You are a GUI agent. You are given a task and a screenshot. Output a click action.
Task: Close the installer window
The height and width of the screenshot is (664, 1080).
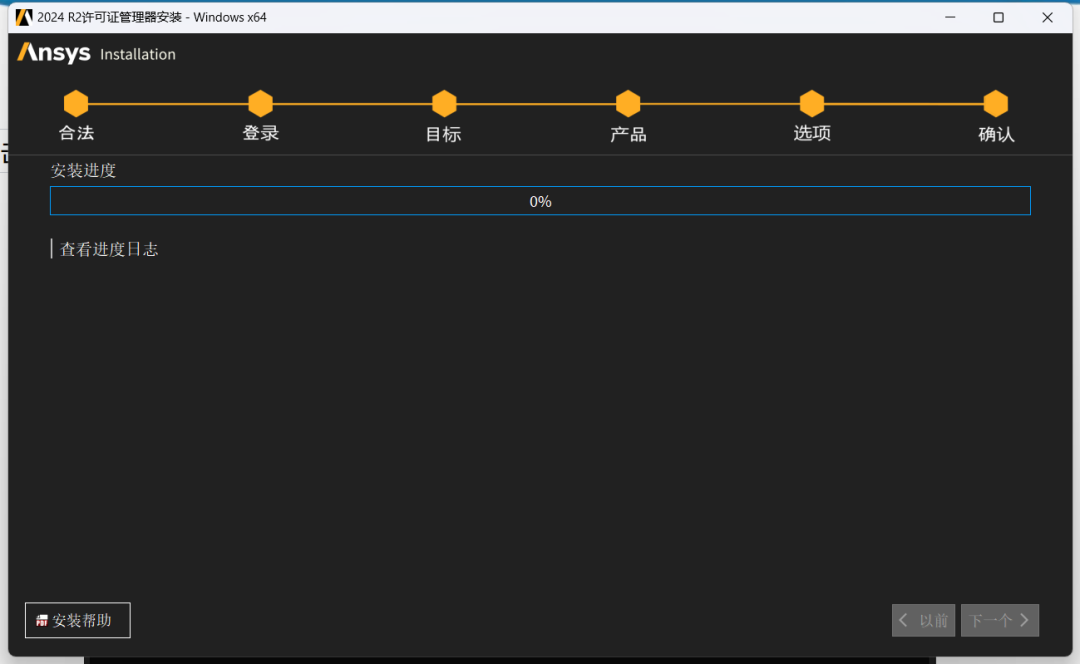point(1048,17)
